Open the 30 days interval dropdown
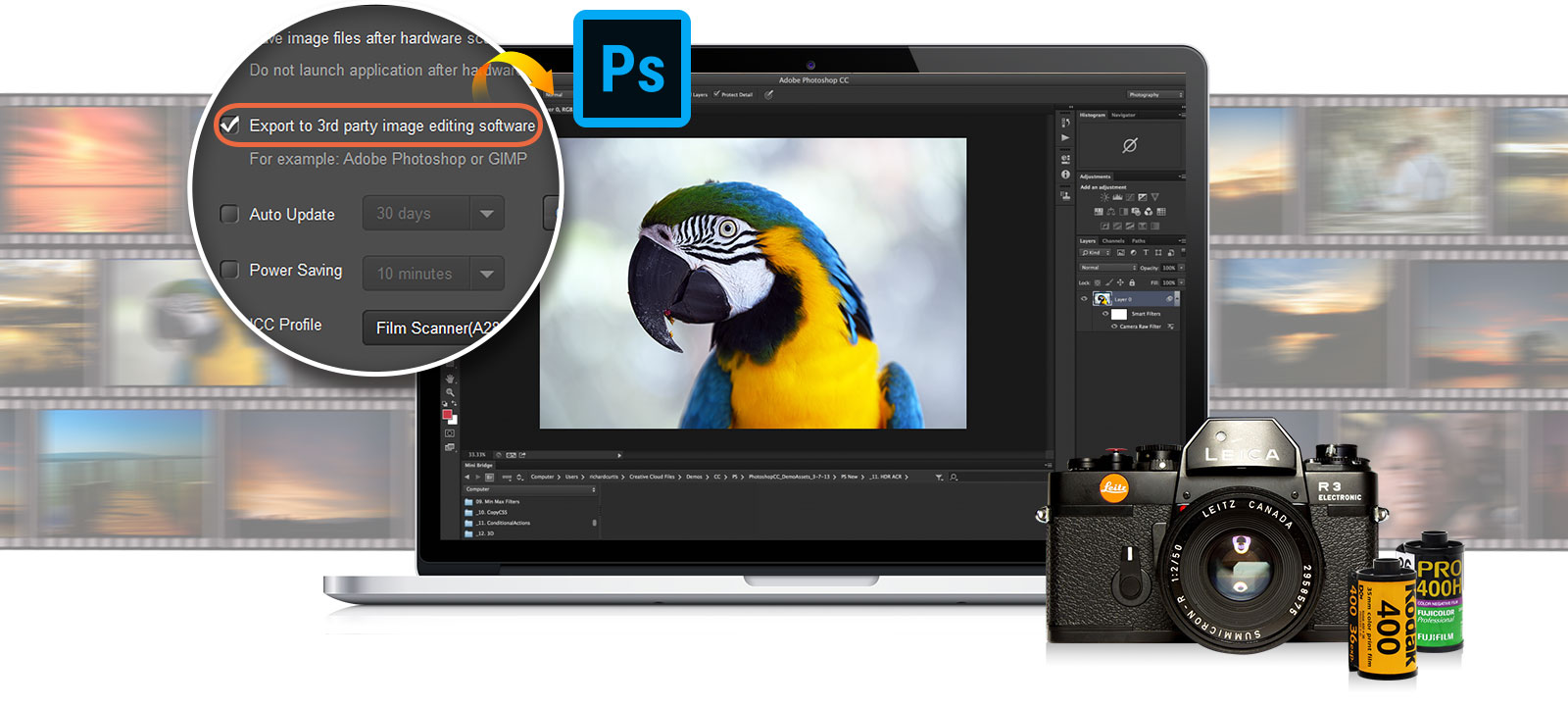Screen dimensions: 1568x708 (433, 214)
